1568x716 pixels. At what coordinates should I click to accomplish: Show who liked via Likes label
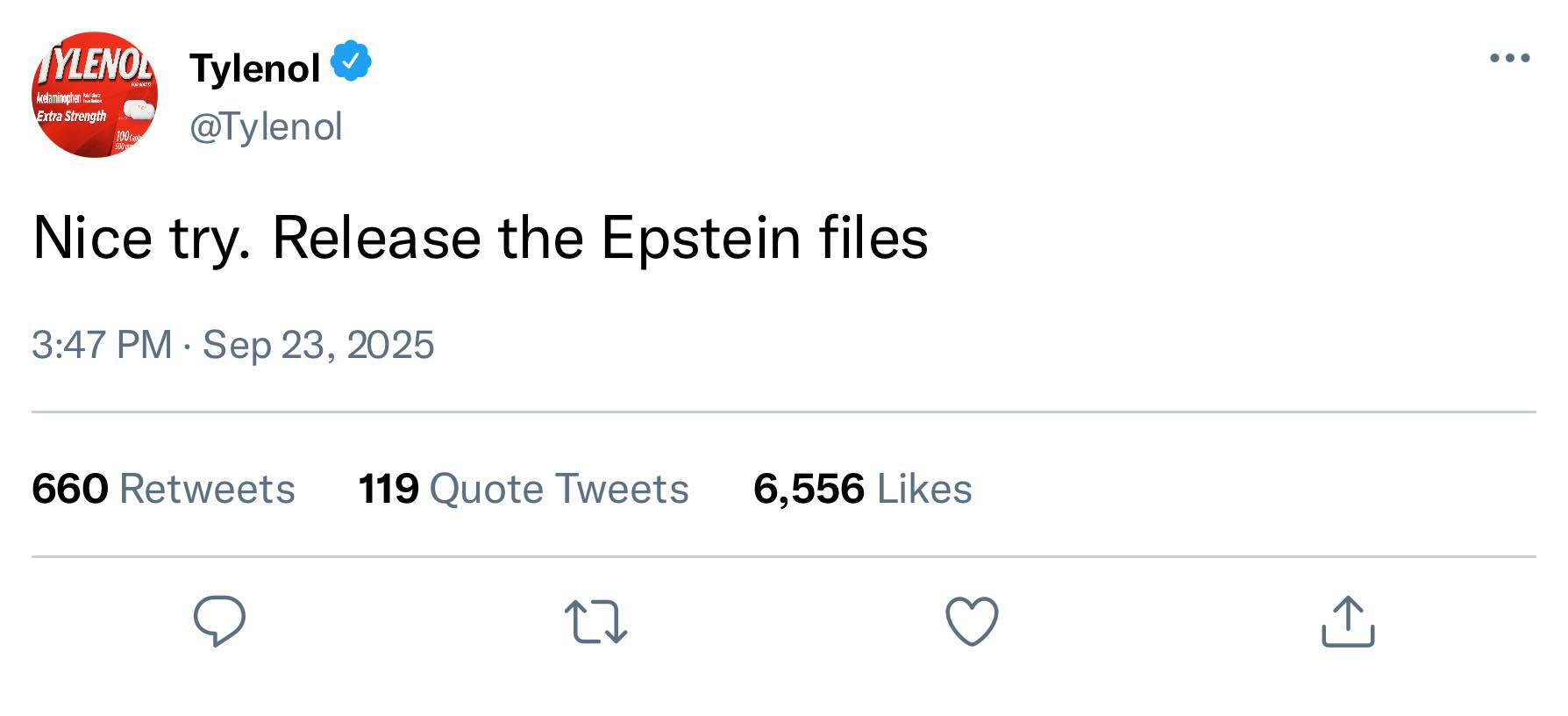point(924,489)
